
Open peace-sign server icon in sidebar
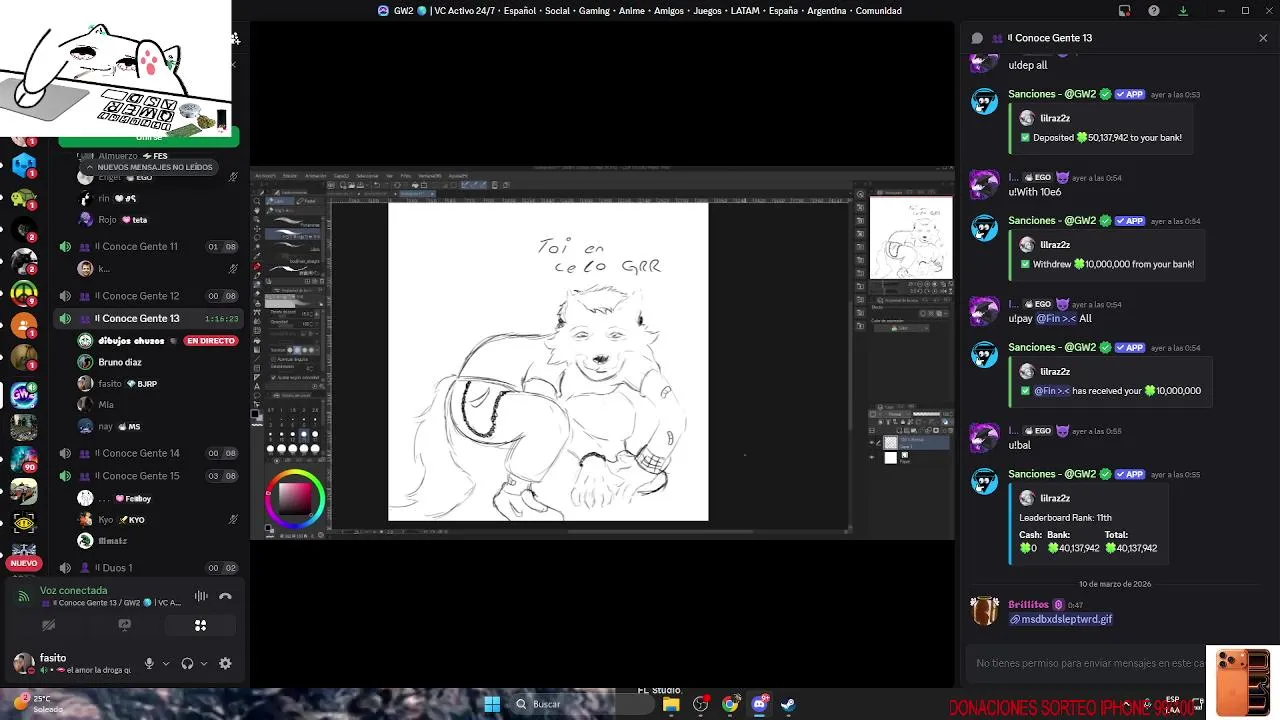click(24, 295)
